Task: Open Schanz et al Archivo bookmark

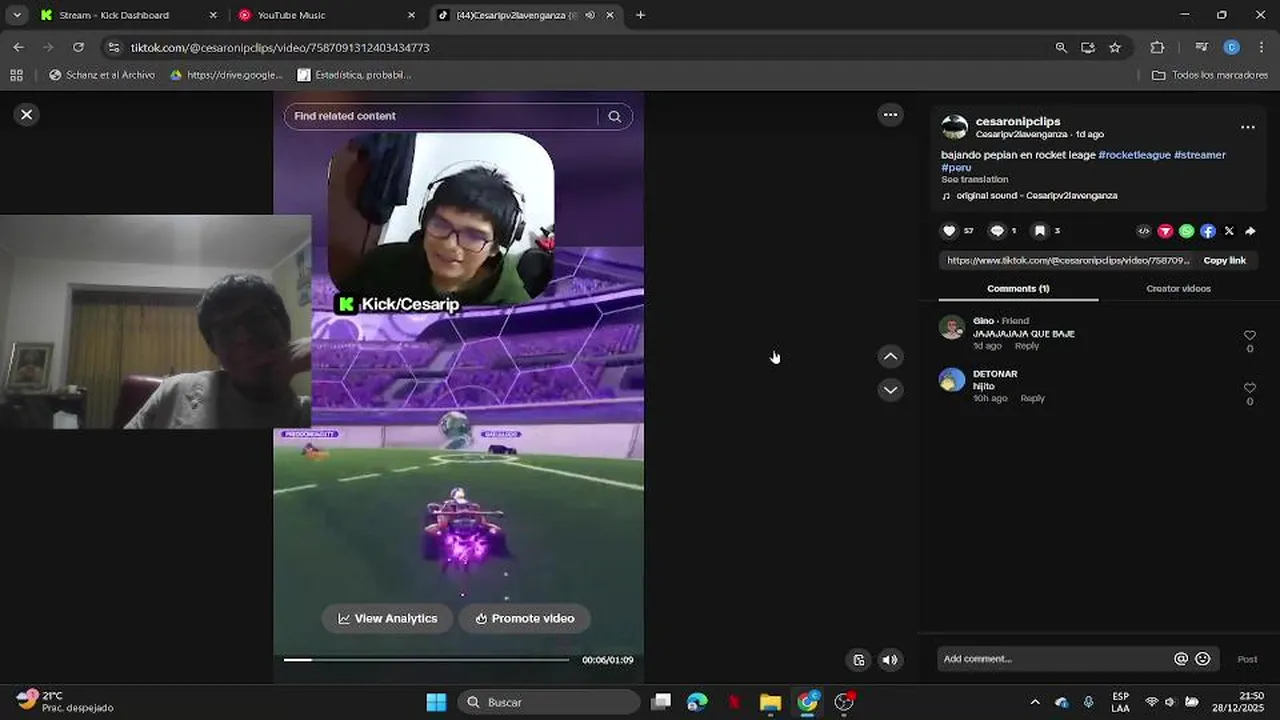Action: [102, 75]
